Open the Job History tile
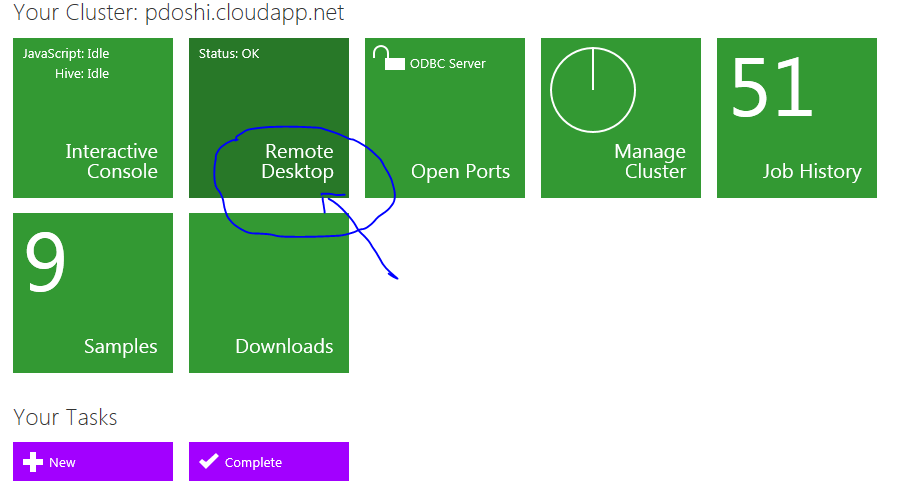Viewport: 916px width, 481px height. pyautogui.click(x=797, y=118)
